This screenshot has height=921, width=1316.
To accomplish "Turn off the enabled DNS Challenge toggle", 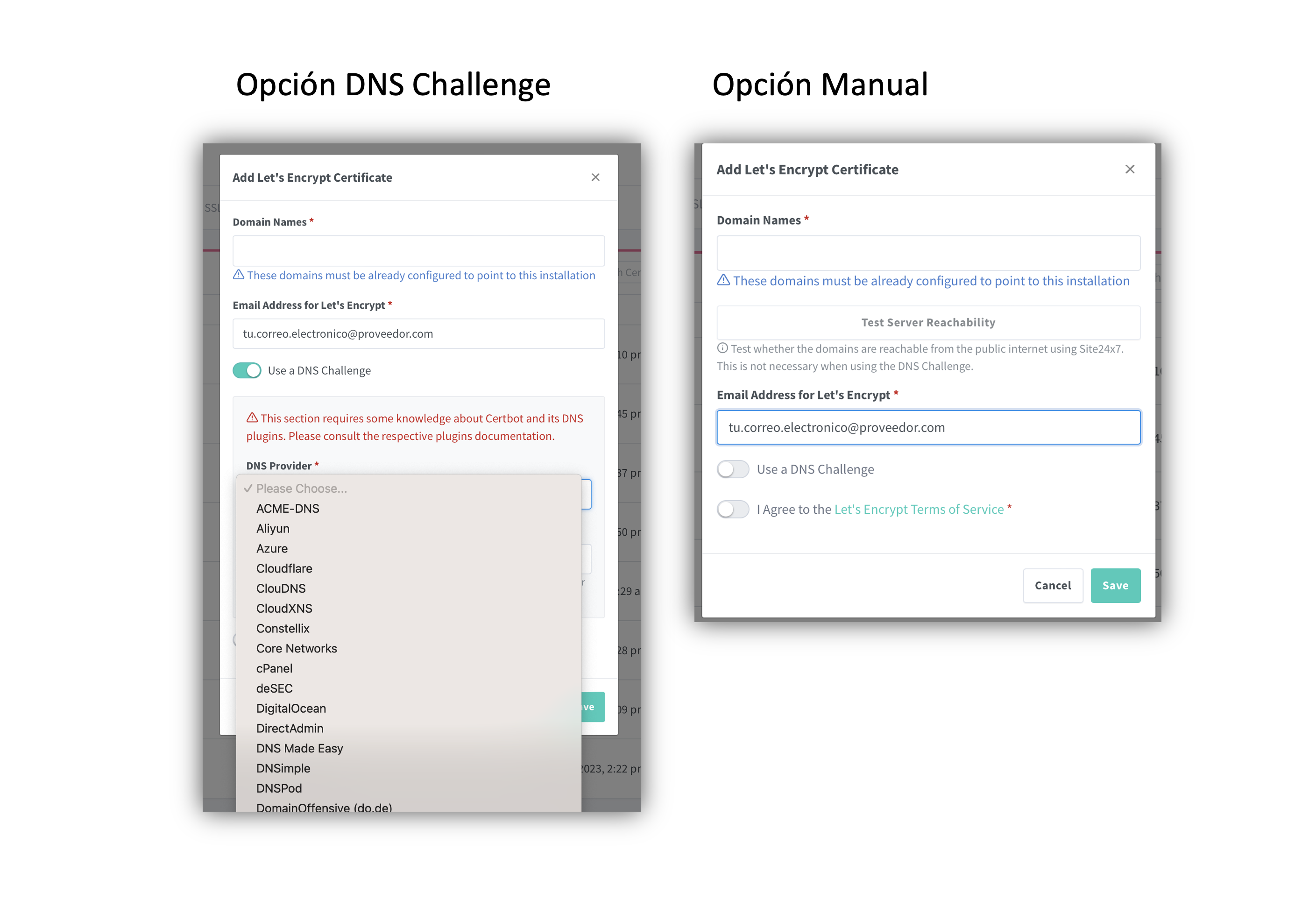I will coord(247,370).
